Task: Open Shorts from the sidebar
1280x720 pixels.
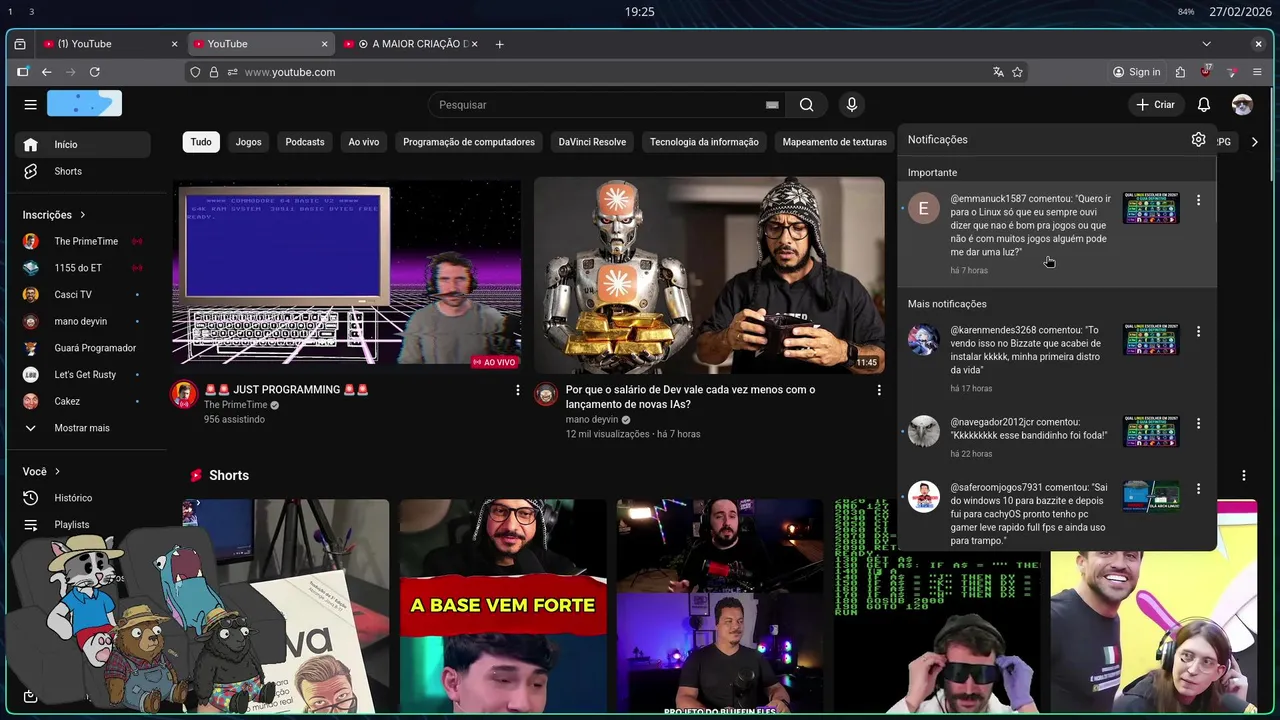Action: coord(83,171)
